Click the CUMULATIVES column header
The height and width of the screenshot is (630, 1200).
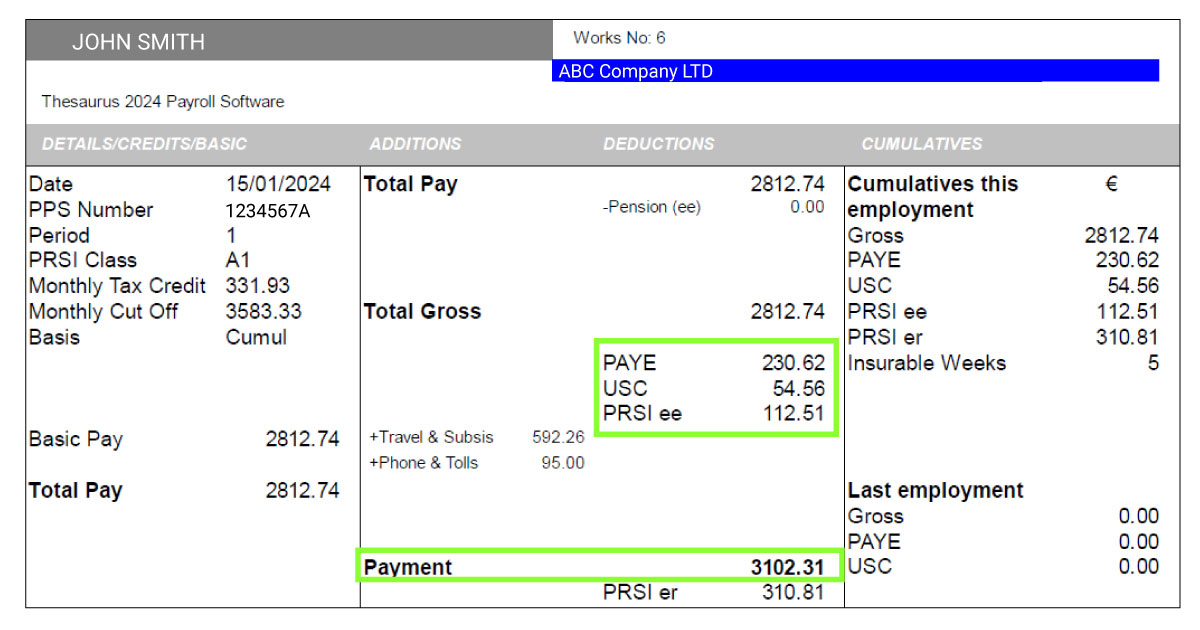point(921,143)
